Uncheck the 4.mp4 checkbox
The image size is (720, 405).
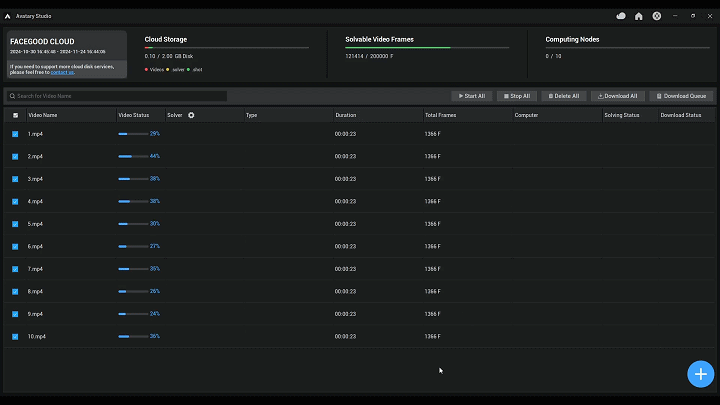pyautogui.click(x=15, y=202)
